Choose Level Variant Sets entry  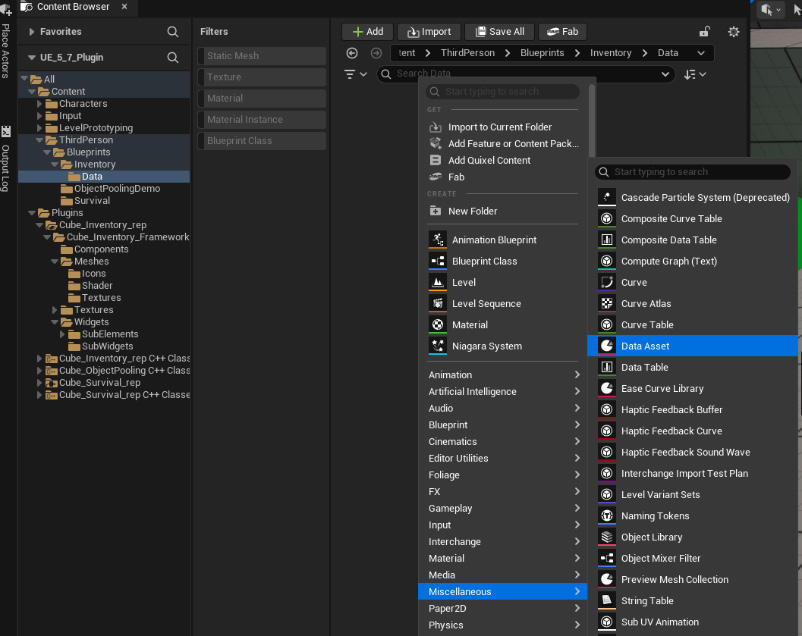(x=693, y=494)
